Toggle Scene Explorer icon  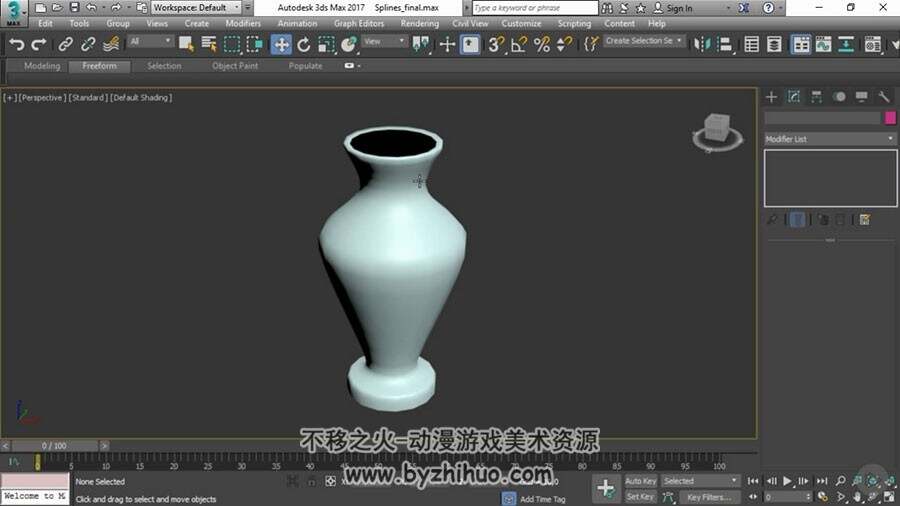(x=751, y=44)
